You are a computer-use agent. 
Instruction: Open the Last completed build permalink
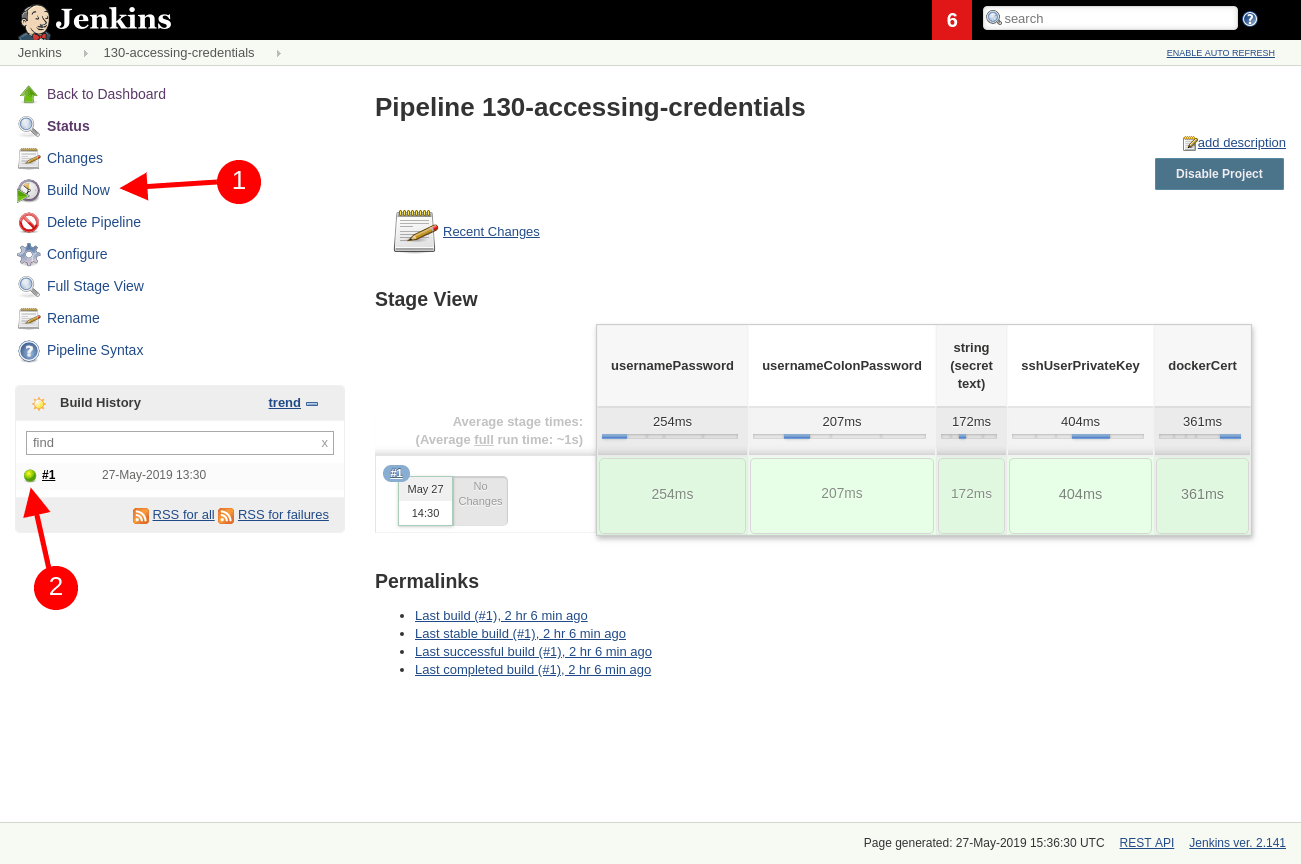pyautogui.click(x=533, y=670)
